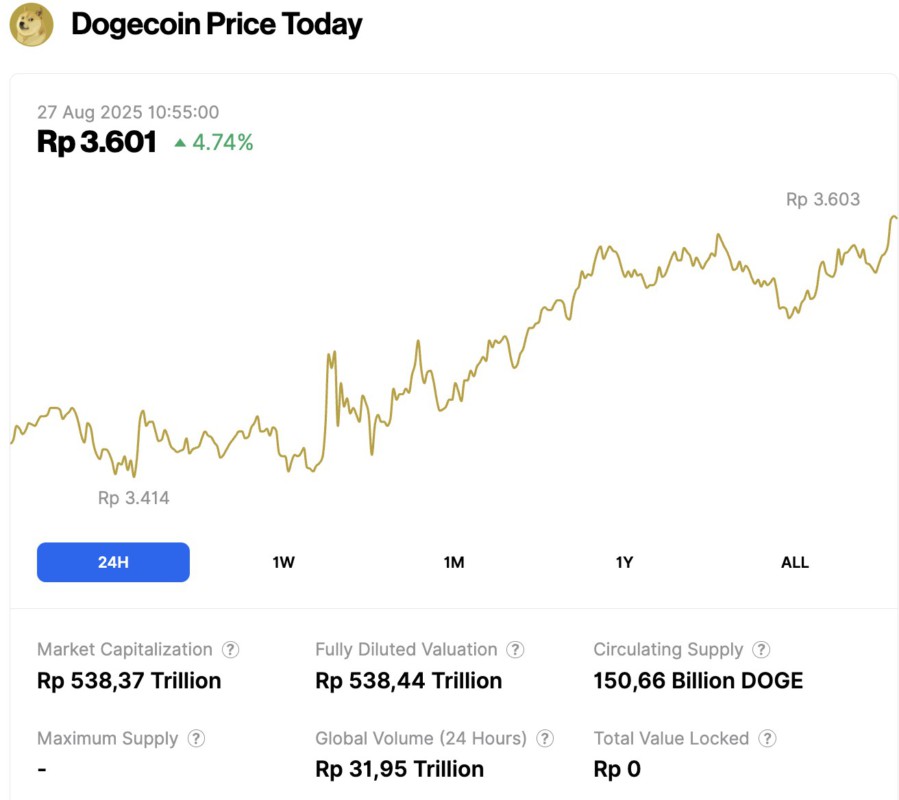Viewport: 899px width, 800px height.
Task: Click the 4.74% change indicator
Action: coord(222,142)
